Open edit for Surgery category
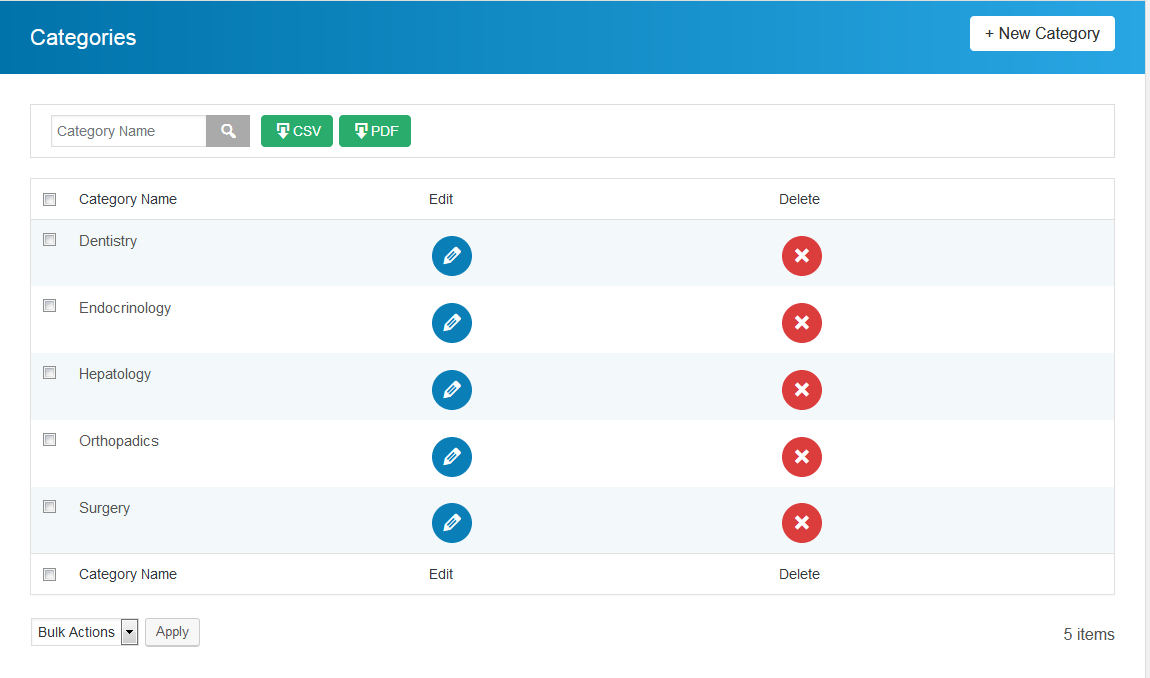Viewport: 1150px width, 678px height. pyautogui.click(x=451, y=523)
